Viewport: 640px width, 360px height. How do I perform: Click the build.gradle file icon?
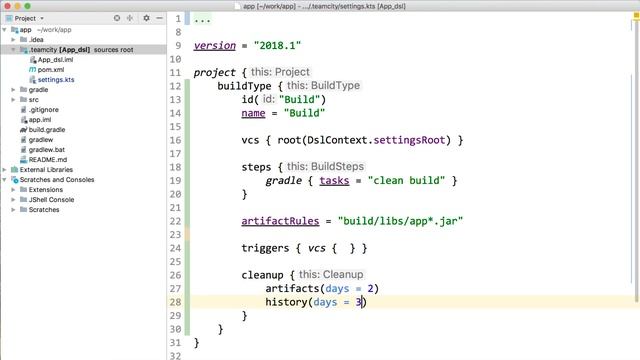tap(23, 129)
